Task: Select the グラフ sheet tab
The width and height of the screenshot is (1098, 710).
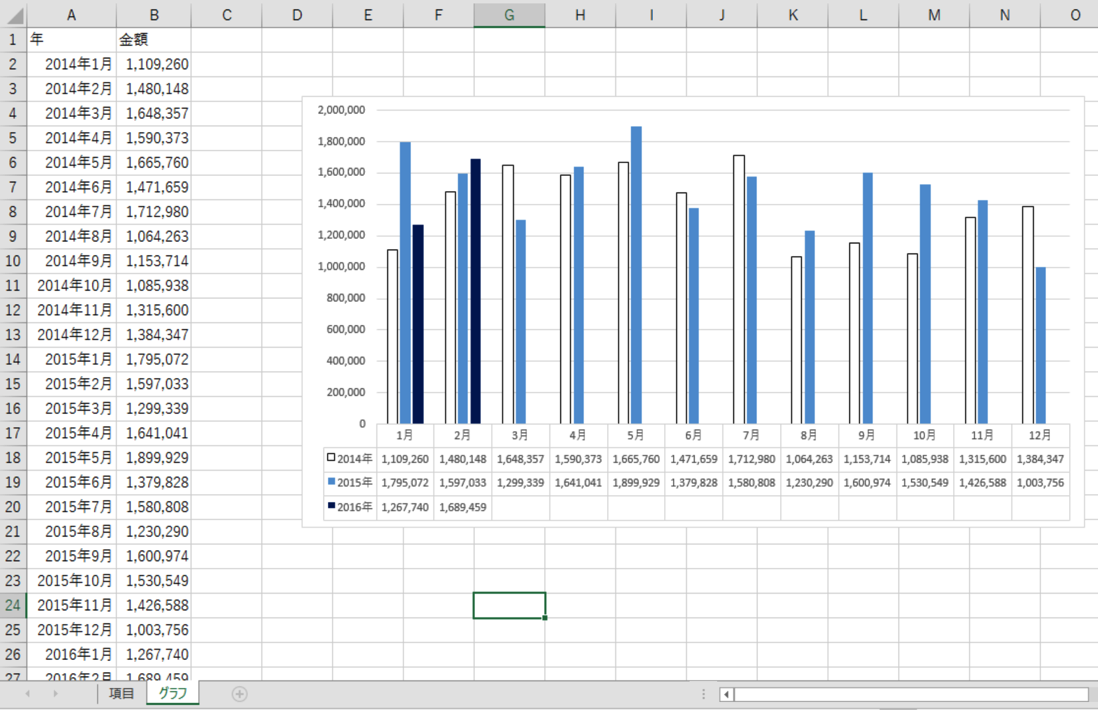Action: click(172, 693)
